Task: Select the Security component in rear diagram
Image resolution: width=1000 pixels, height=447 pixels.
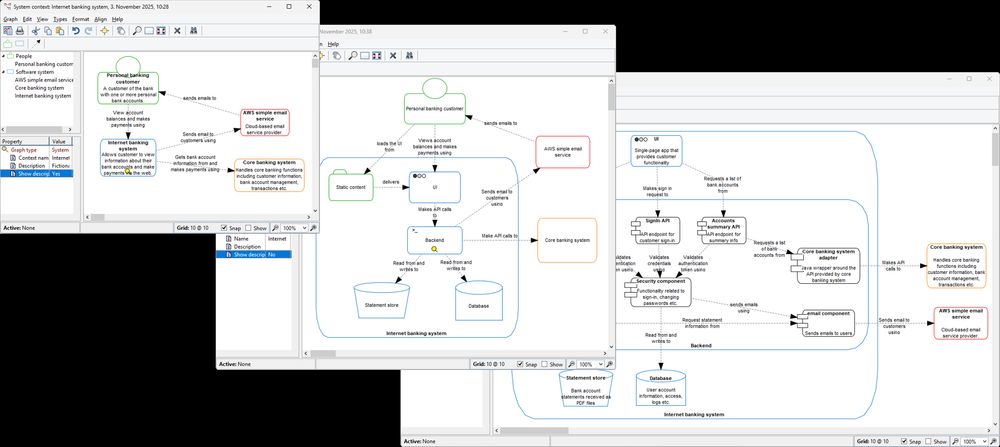Action: click(x=659, y=291)
